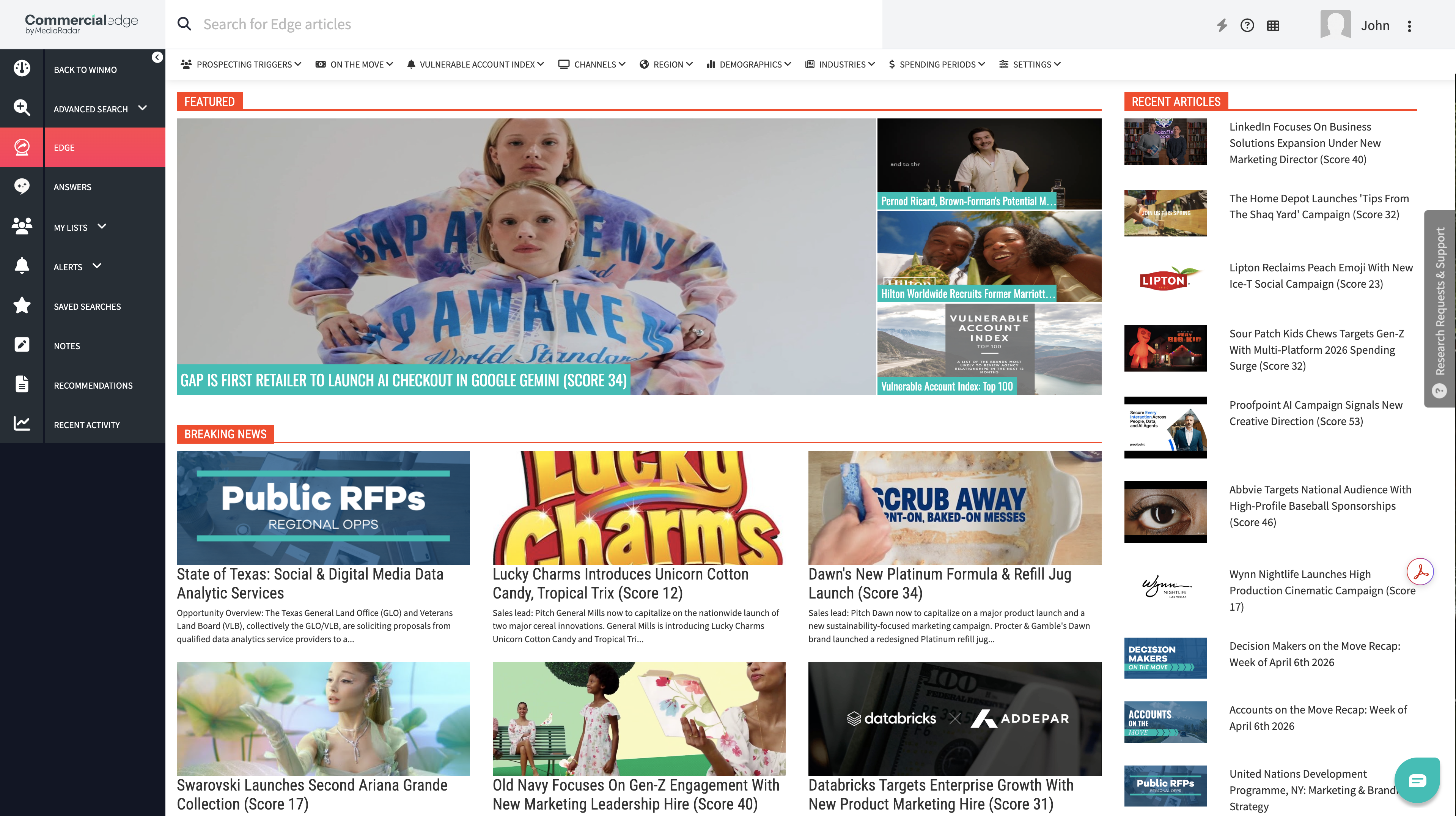The image size is (1456, 816).
Task: Open Answers from the sidebar
Action: (72, 187)
